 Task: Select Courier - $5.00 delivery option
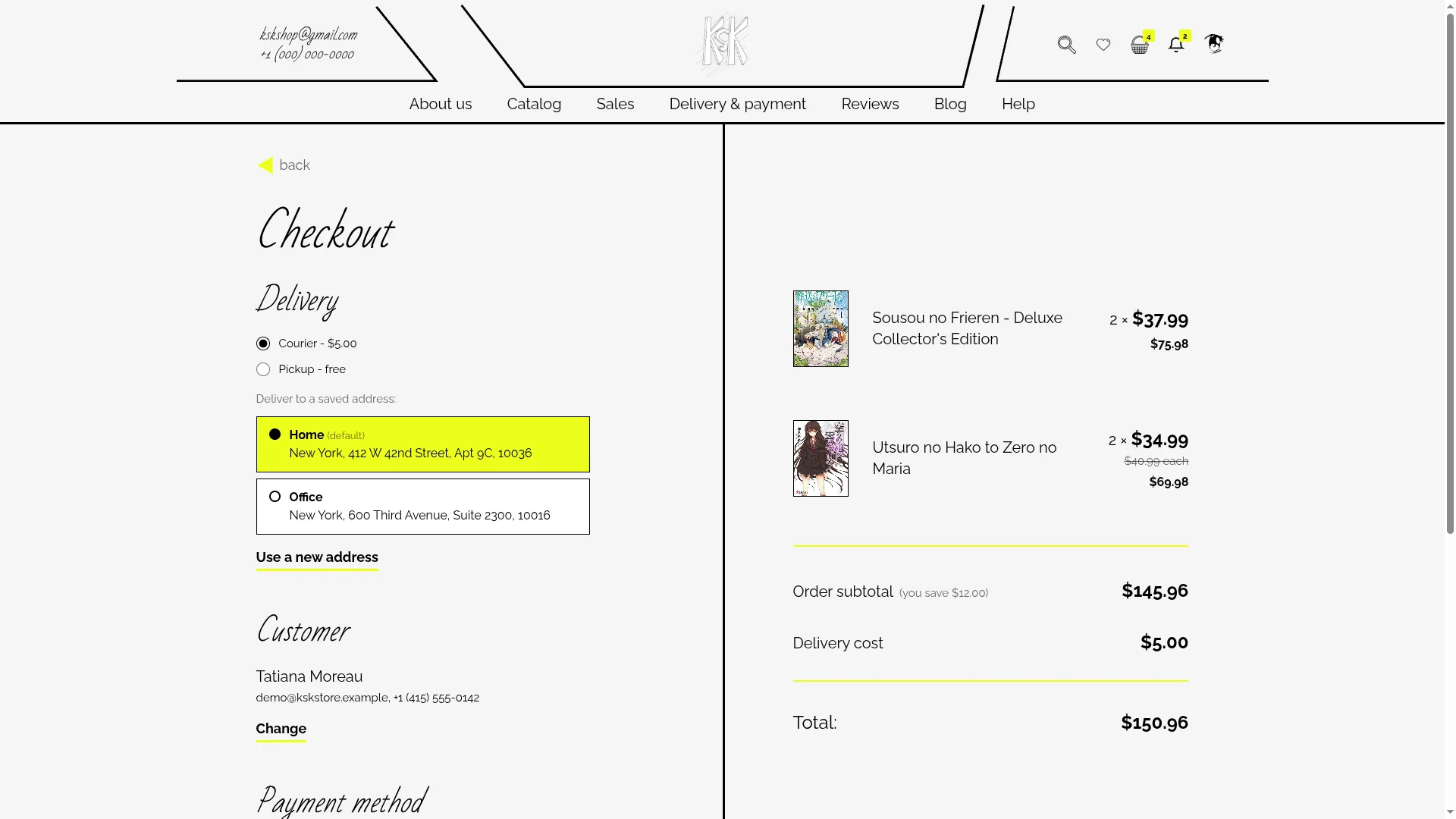point(306,344)
